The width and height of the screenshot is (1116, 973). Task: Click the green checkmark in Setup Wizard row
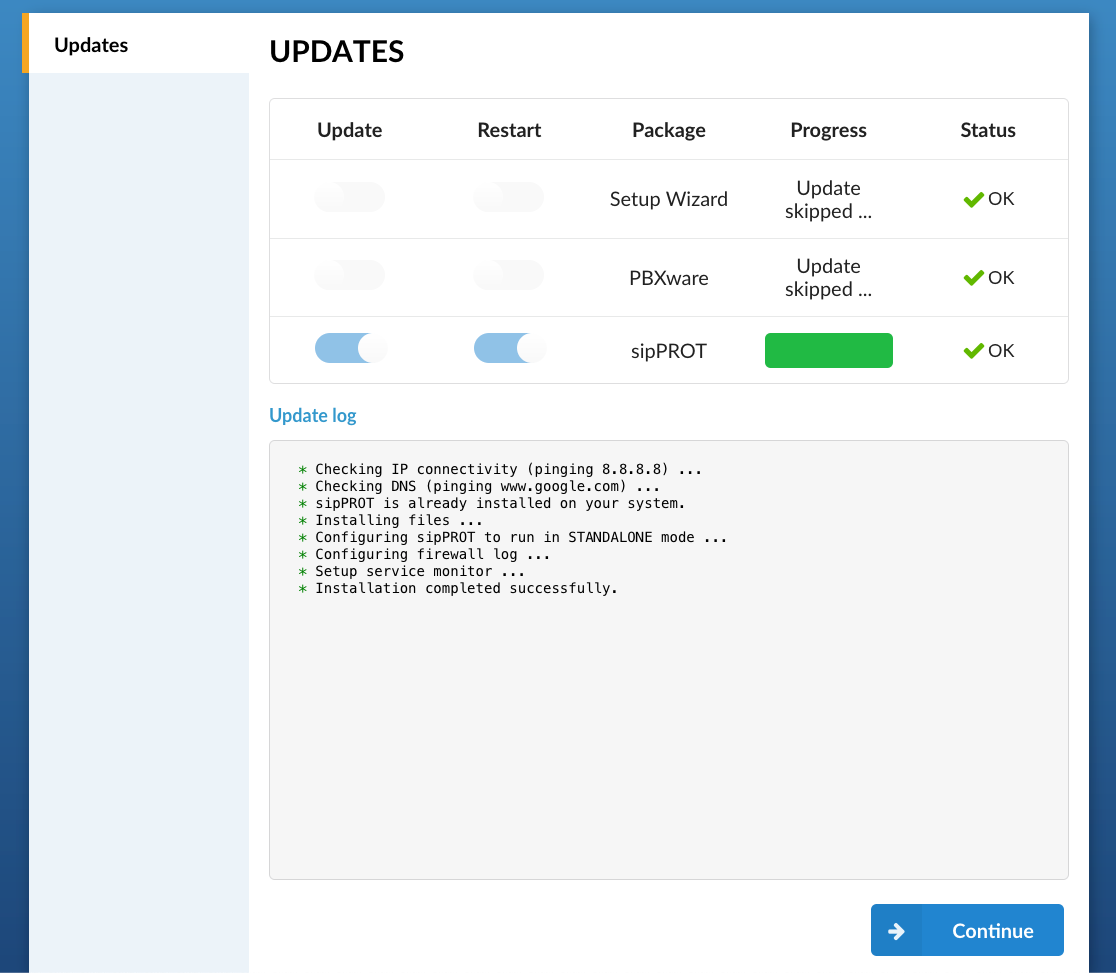[x=973, y=200]
